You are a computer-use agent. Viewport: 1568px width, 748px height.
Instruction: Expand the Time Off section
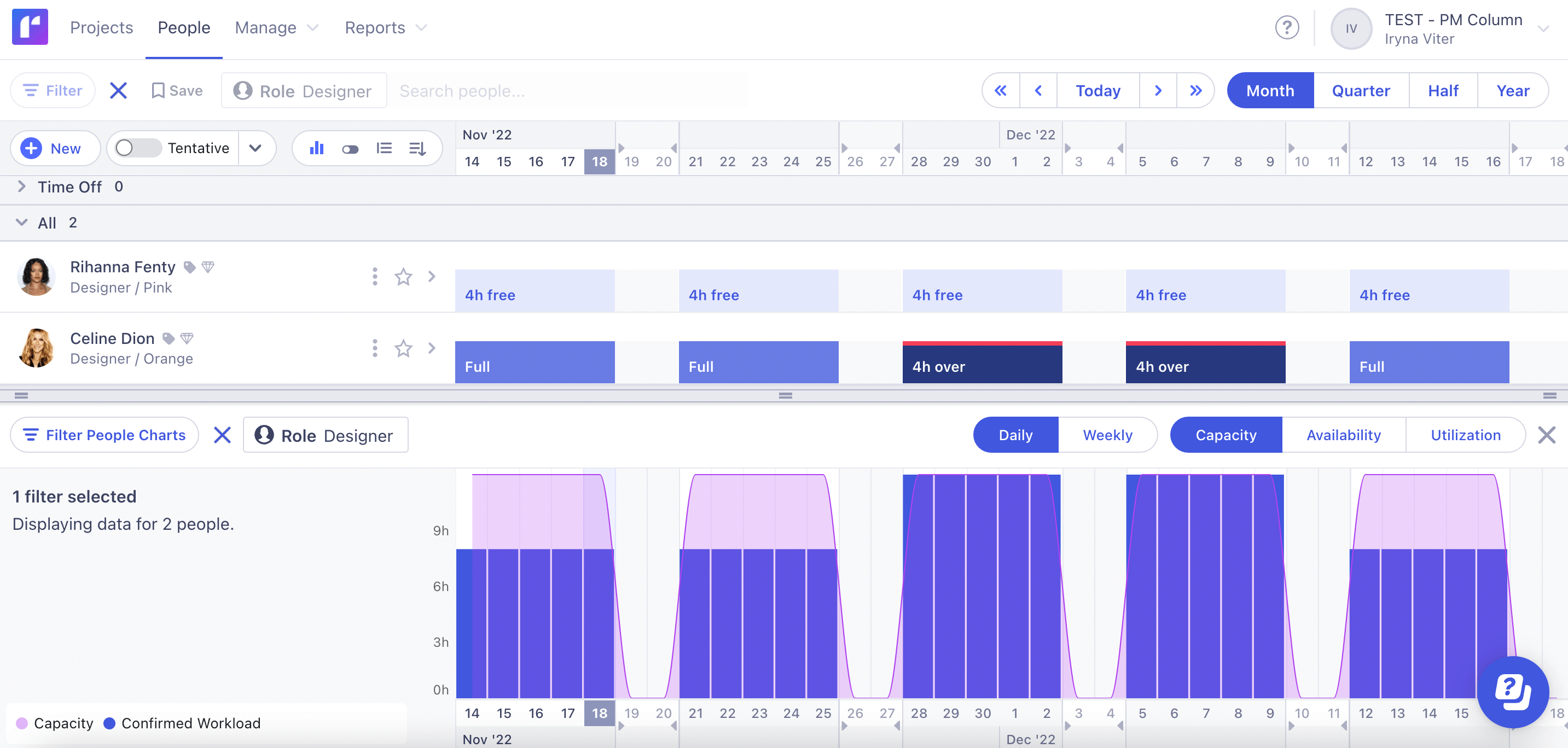click(x=22, y=186)
